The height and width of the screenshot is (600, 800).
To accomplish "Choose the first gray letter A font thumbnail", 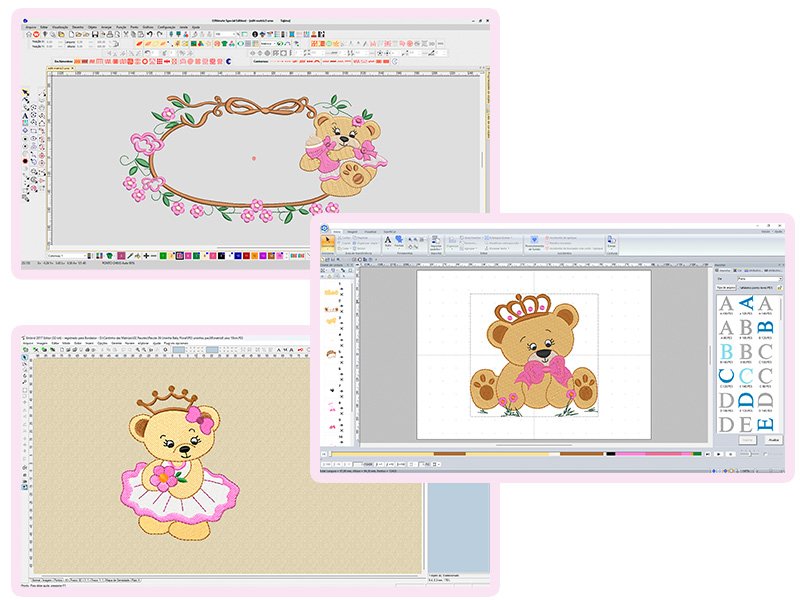I will (726, 304).
